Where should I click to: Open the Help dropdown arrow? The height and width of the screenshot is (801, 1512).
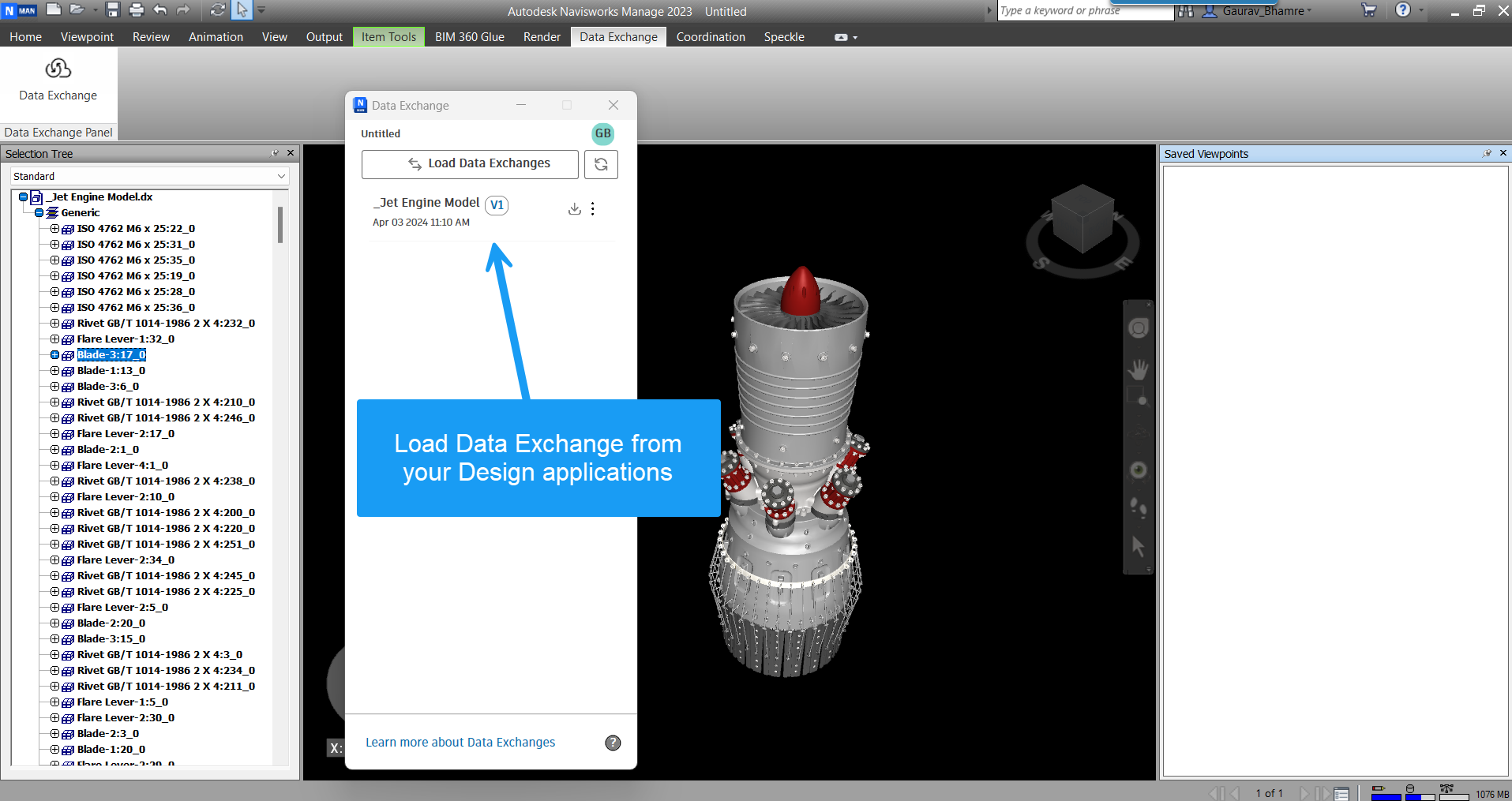coord(1421,10)
